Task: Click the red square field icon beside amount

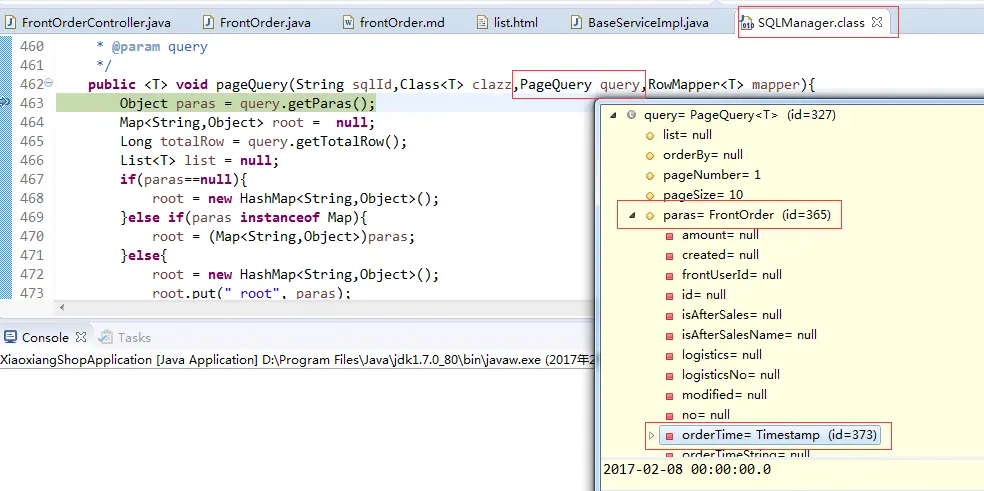Action: (x=670, y=235)
